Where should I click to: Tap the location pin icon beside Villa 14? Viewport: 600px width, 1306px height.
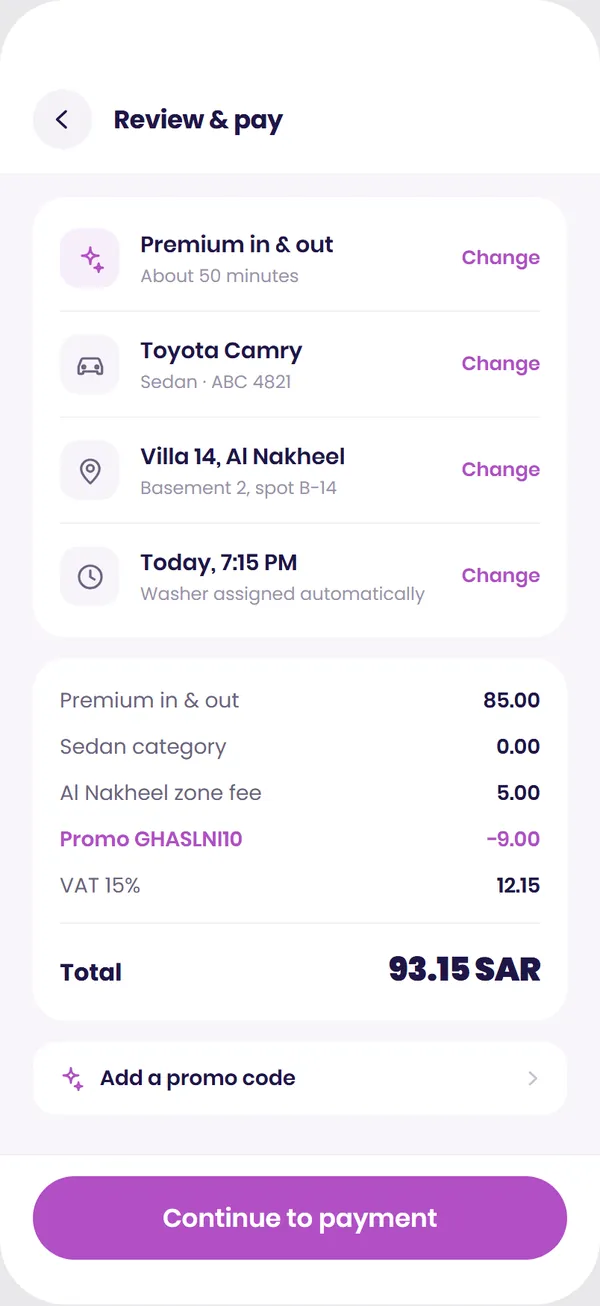pyautogui.click(x=90, y=470)
